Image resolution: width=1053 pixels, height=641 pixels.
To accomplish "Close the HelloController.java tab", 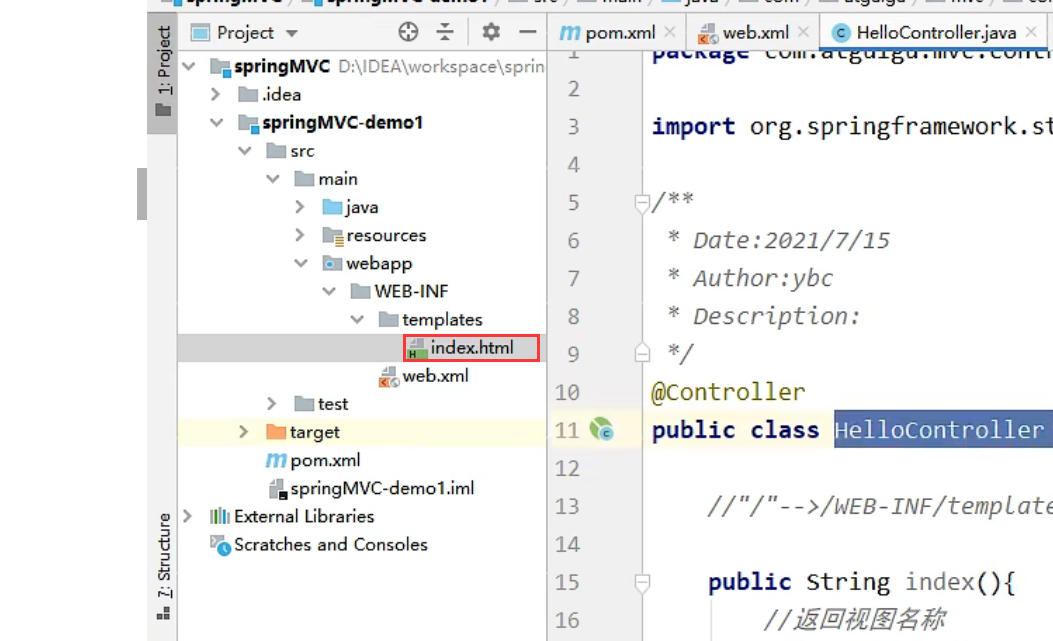I will 1032,33.
